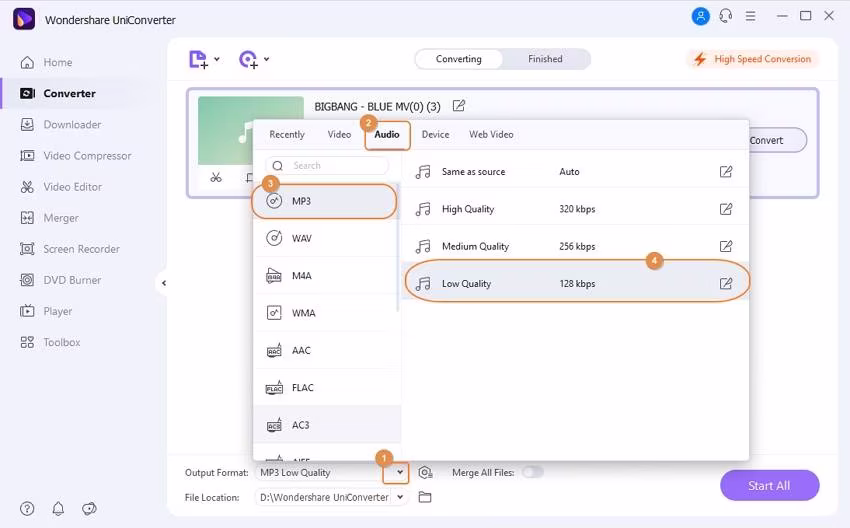Viewport: 850px width, 528px height.
Task: Choose M4A format
Action: [x=325, y=276]
